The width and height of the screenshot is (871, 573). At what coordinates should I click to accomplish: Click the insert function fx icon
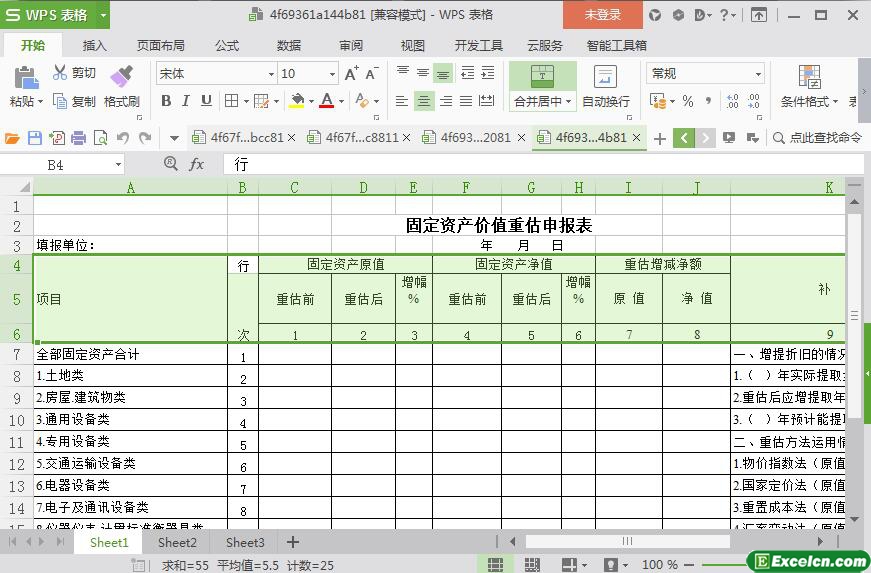(x=196, y=164)
